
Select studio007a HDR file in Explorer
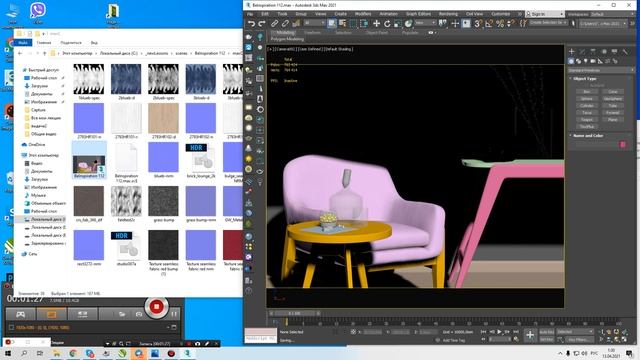(x=126, y=249)
